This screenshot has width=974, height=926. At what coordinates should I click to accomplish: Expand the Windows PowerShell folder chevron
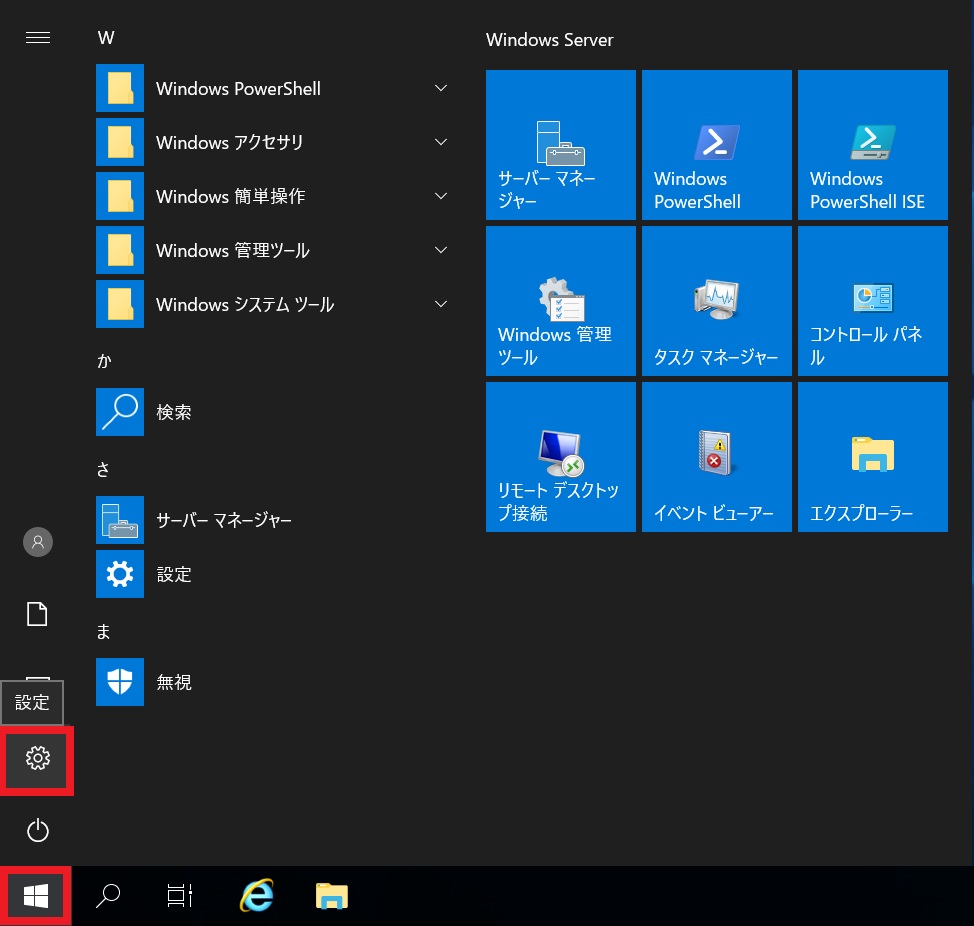(x=441, y=88)
